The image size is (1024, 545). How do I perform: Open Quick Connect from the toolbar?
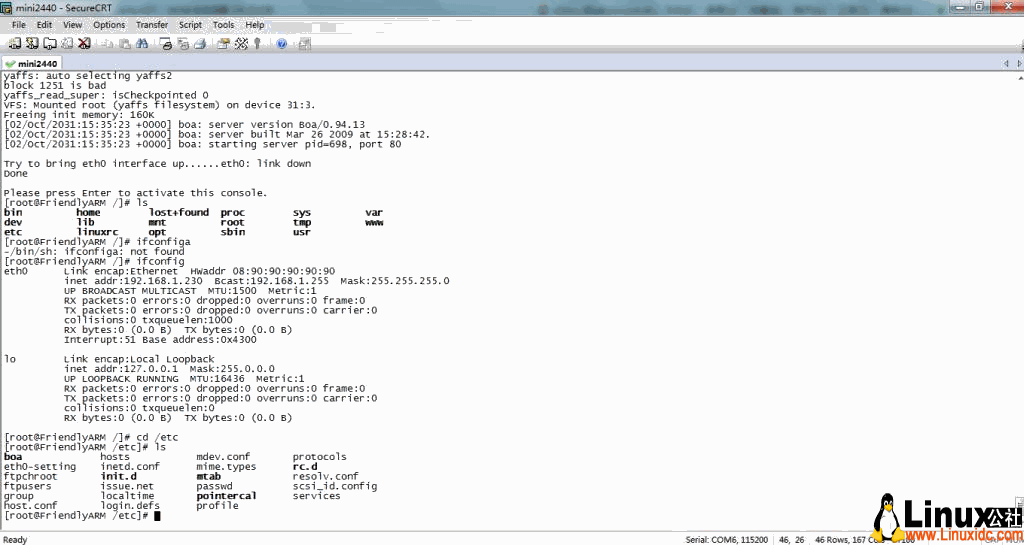32,44
